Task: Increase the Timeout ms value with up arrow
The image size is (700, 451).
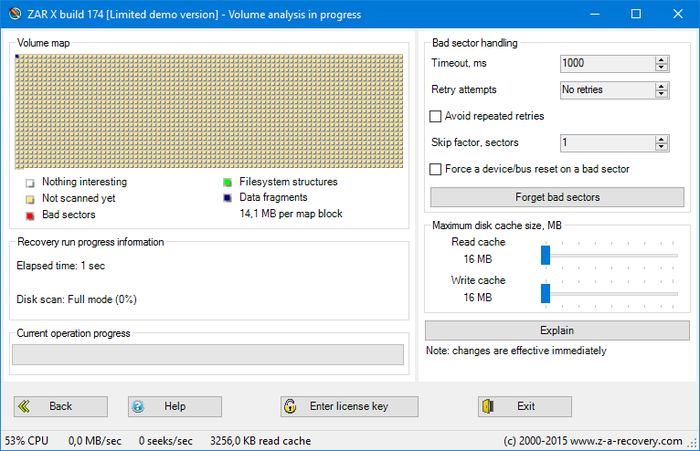Action: [661, 59]
